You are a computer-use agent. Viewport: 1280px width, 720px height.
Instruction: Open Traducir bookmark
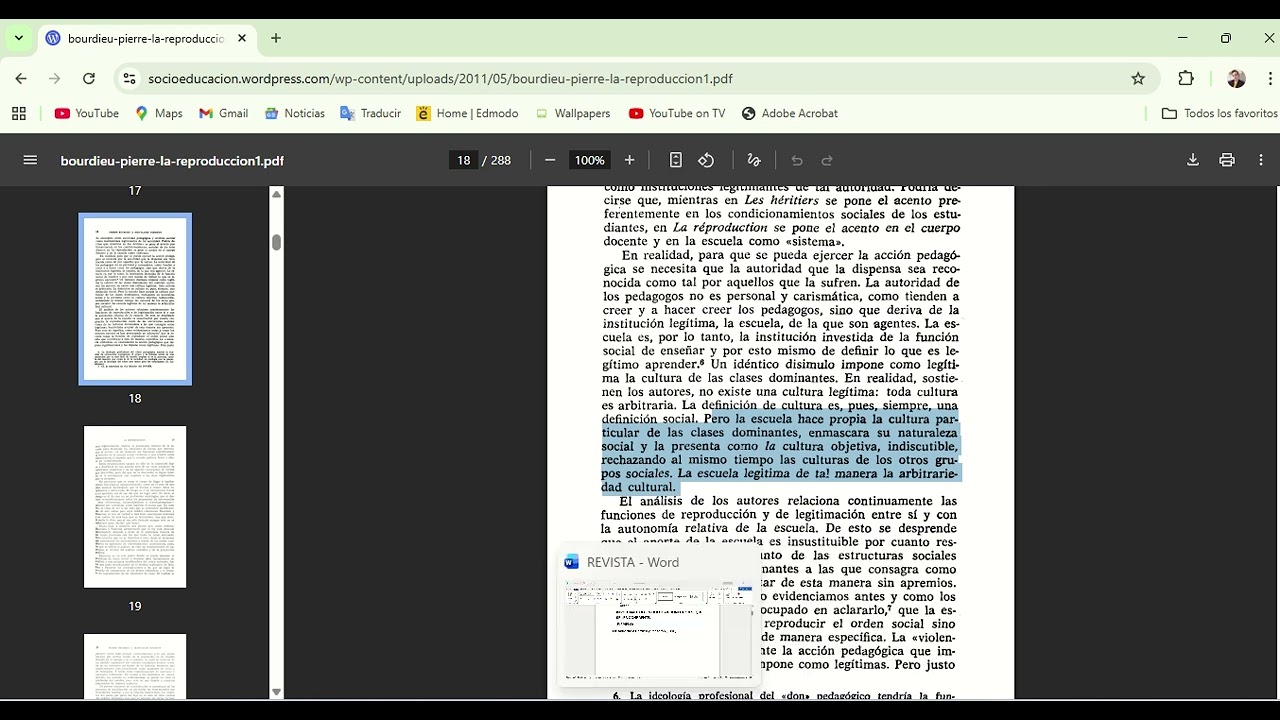[x=371, y=113]
